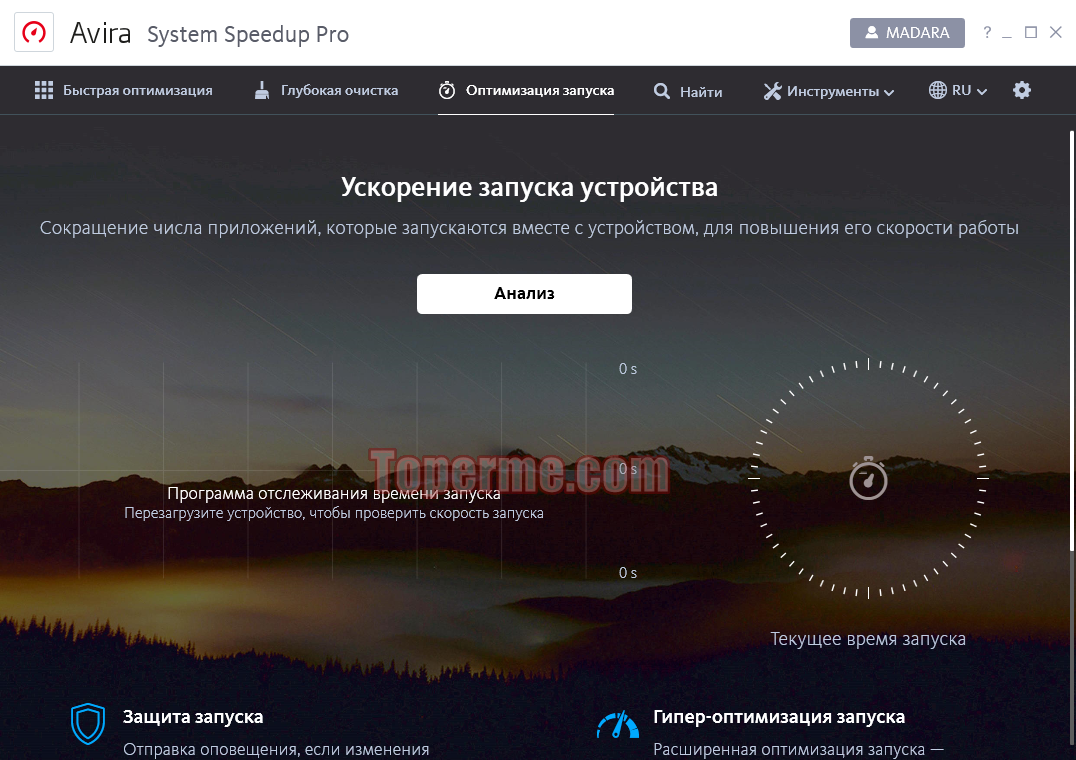Open settings with the gear icon
1076x760 pixels.
coord(1022,91)
